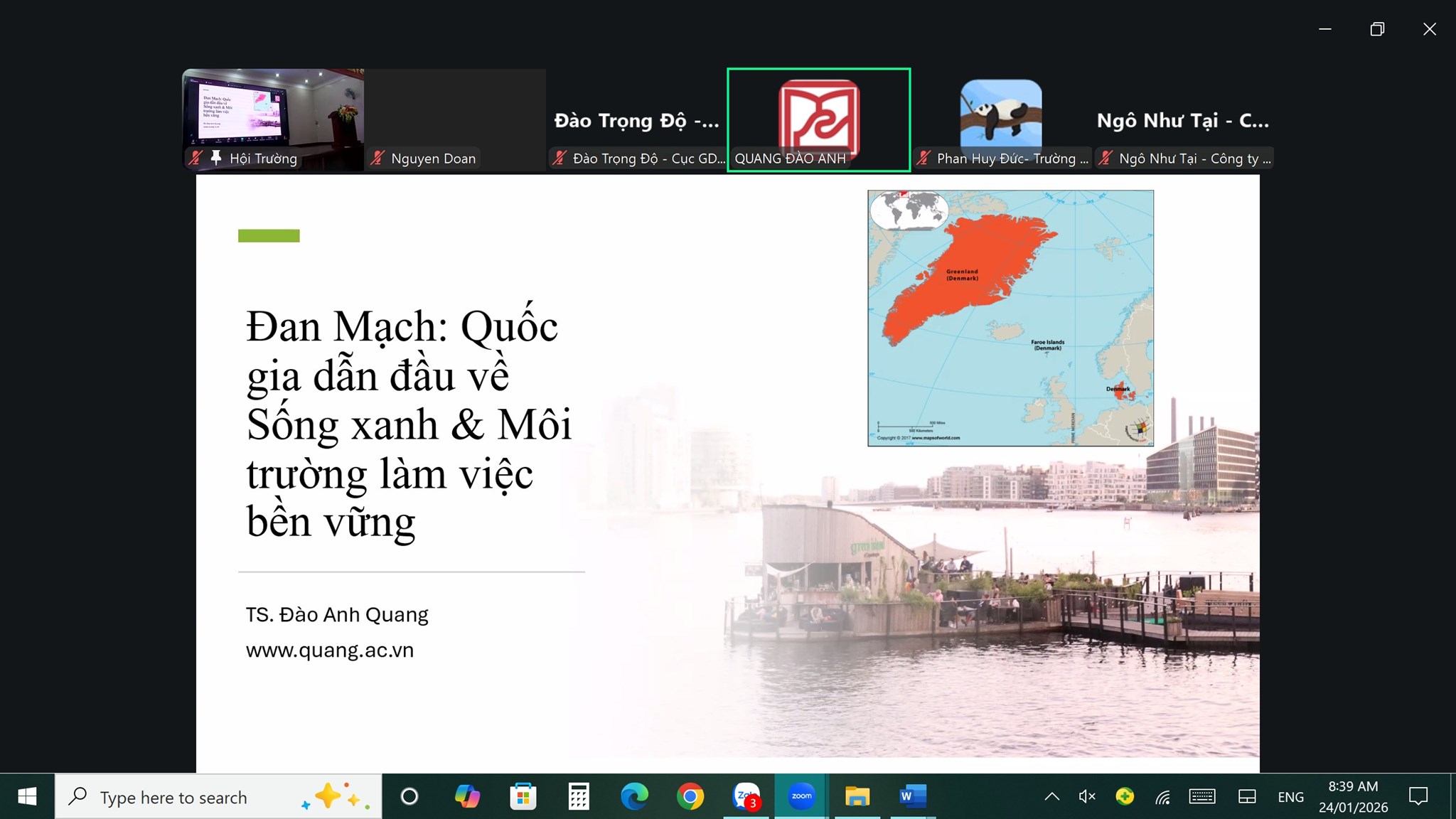
Task: Switch to the Zoom taskbar icon
Action: [x=801, y=796]
